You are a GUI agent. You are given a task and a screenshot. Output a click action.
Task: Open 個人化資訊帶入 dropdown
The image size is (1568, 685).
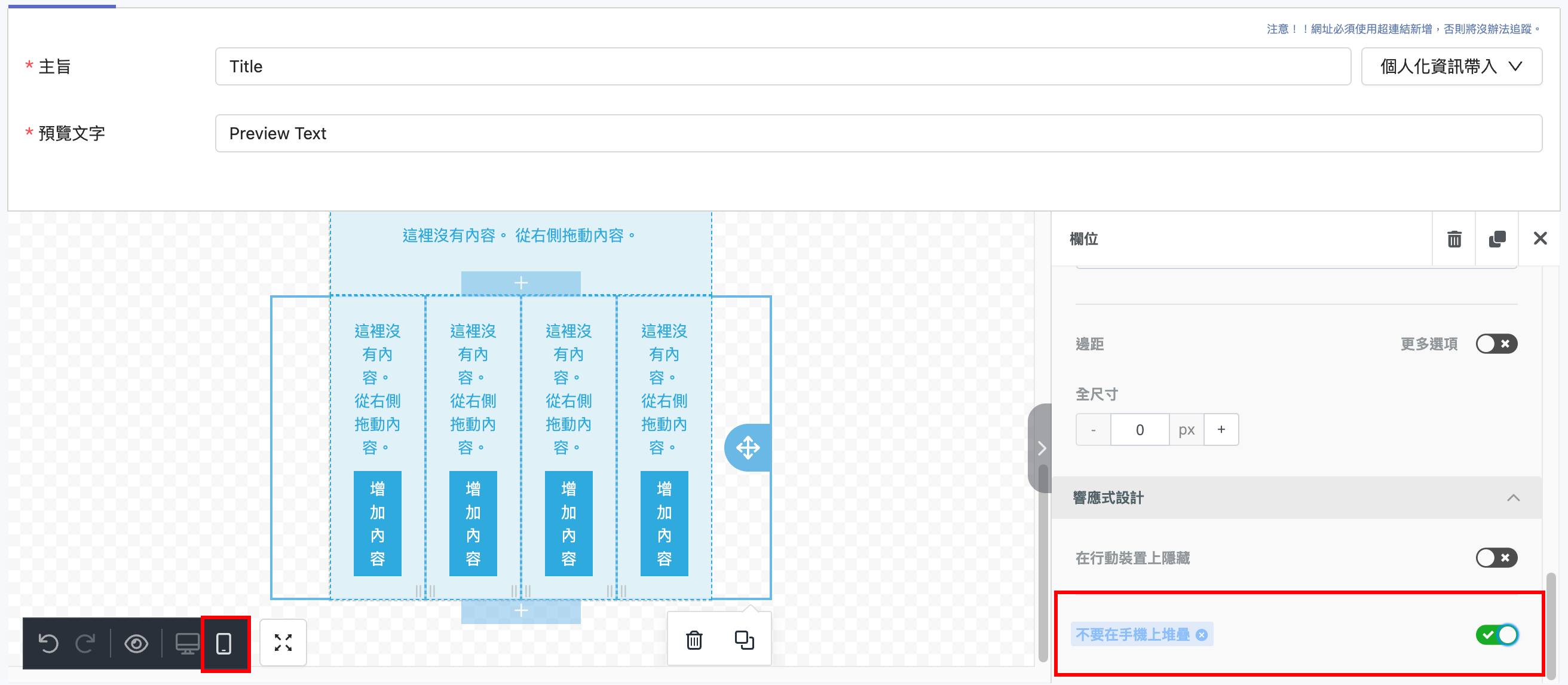[1450, 66]
